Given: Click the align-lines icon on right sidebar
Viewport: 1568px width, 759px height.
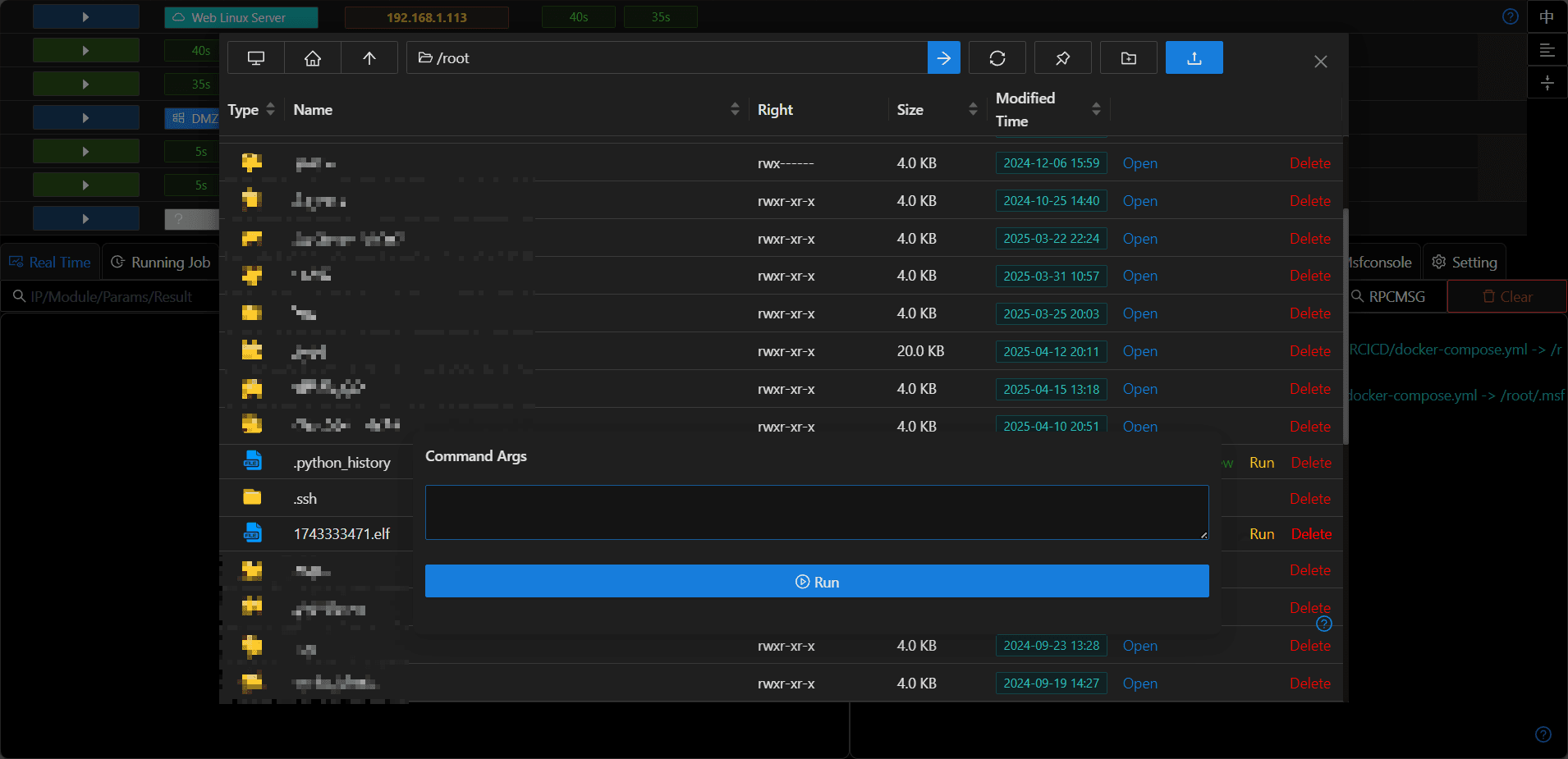Looking at the screenshot, I should [x=1547, y=50].
